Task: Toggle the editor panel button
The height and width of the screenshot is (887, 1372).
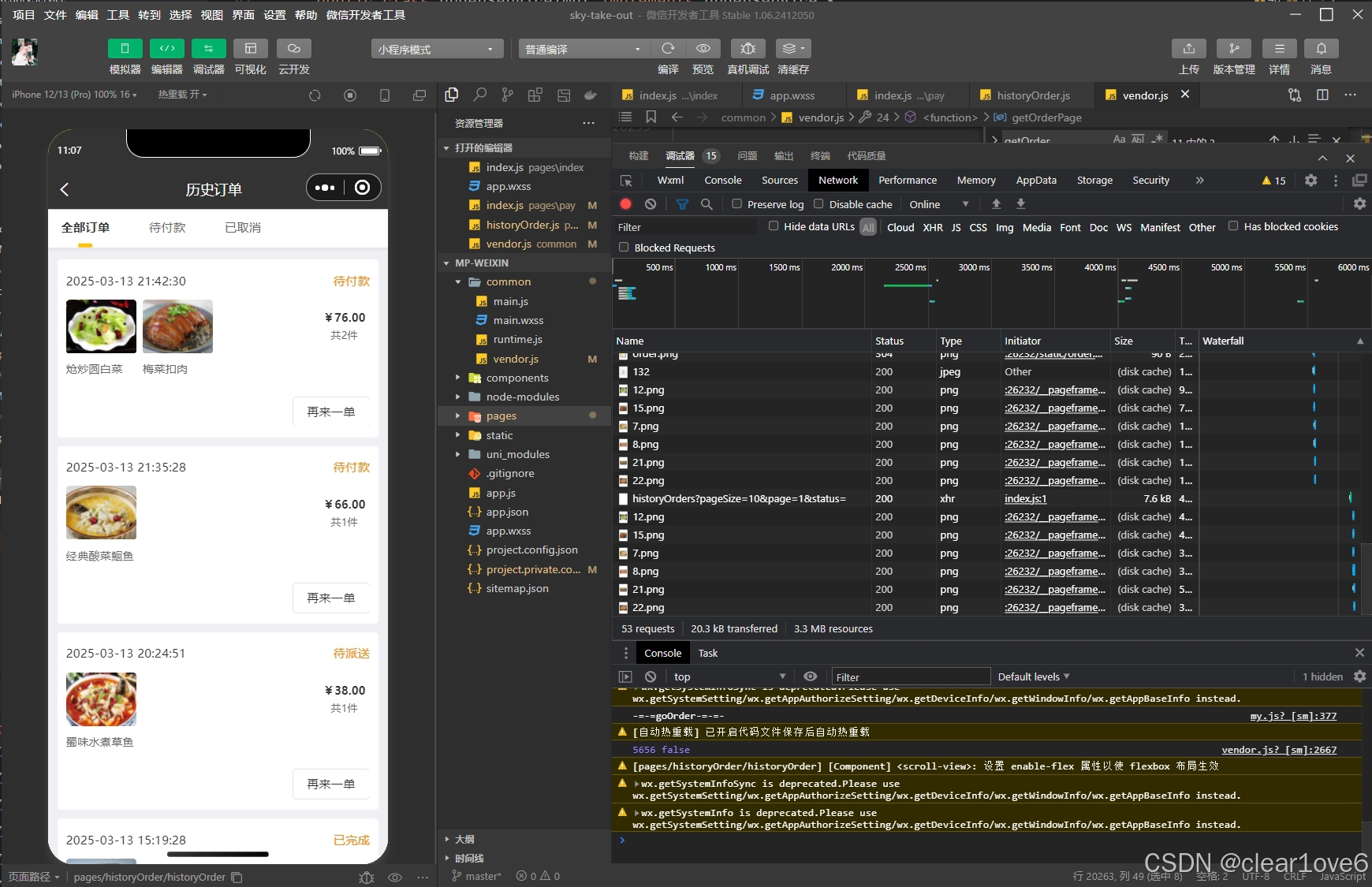Action: (x=166, y=49)
